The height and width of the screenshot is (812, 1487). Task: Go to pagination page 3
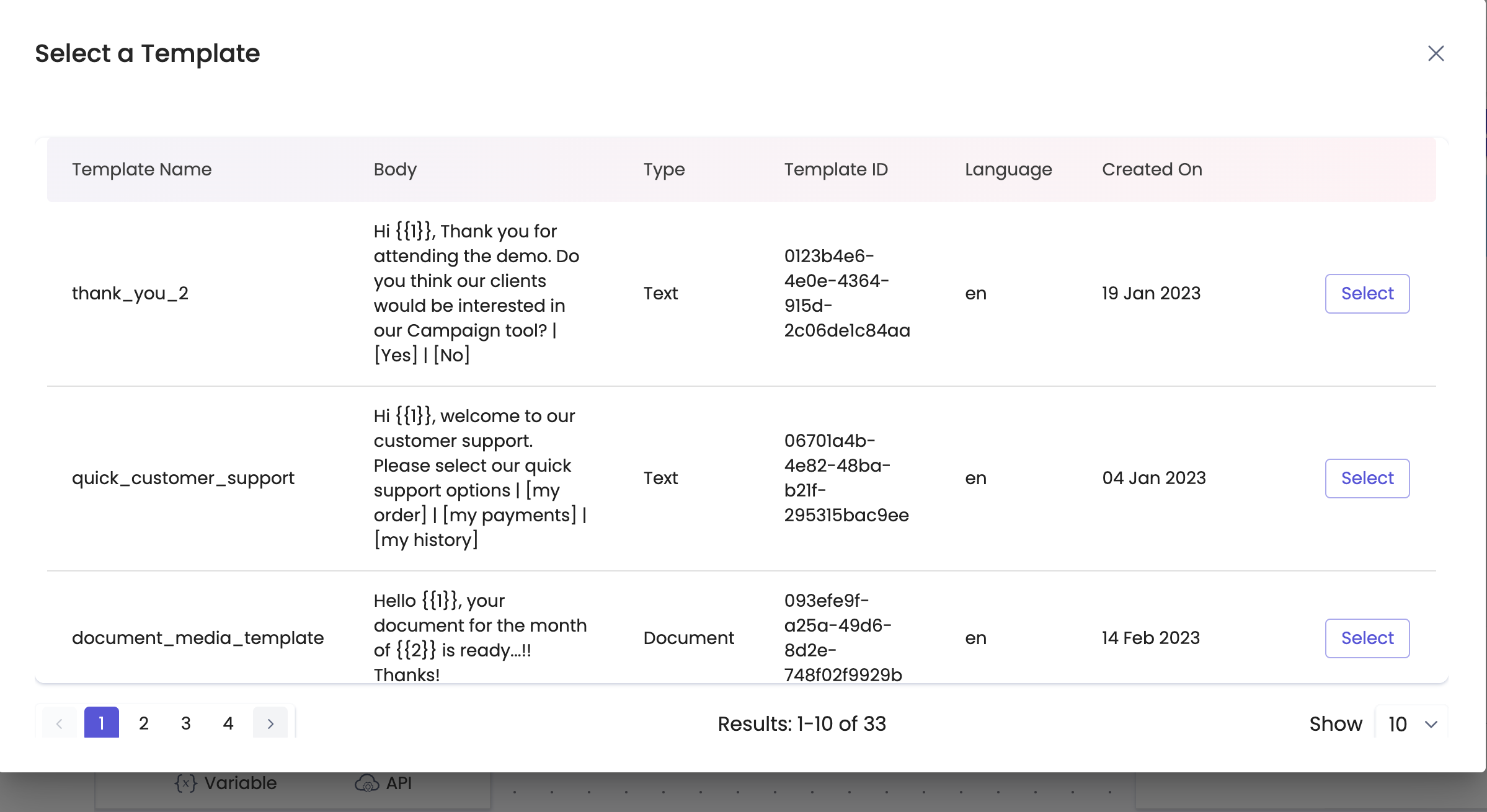185,723
